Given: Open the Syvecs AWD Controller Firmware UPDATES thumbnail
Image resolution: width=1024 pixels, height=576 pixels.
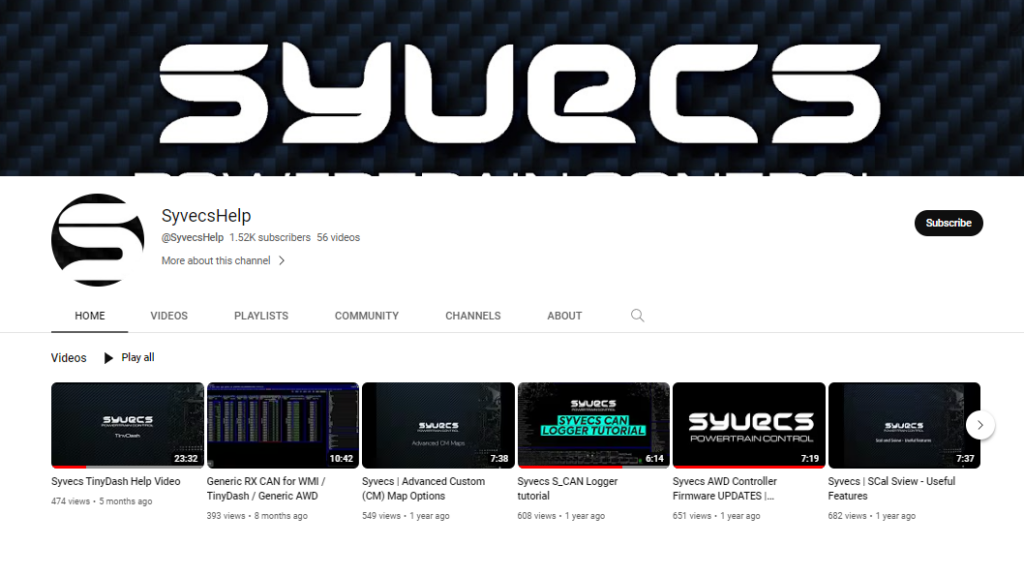Looking at the screenshot, I should tap(749, 424).
